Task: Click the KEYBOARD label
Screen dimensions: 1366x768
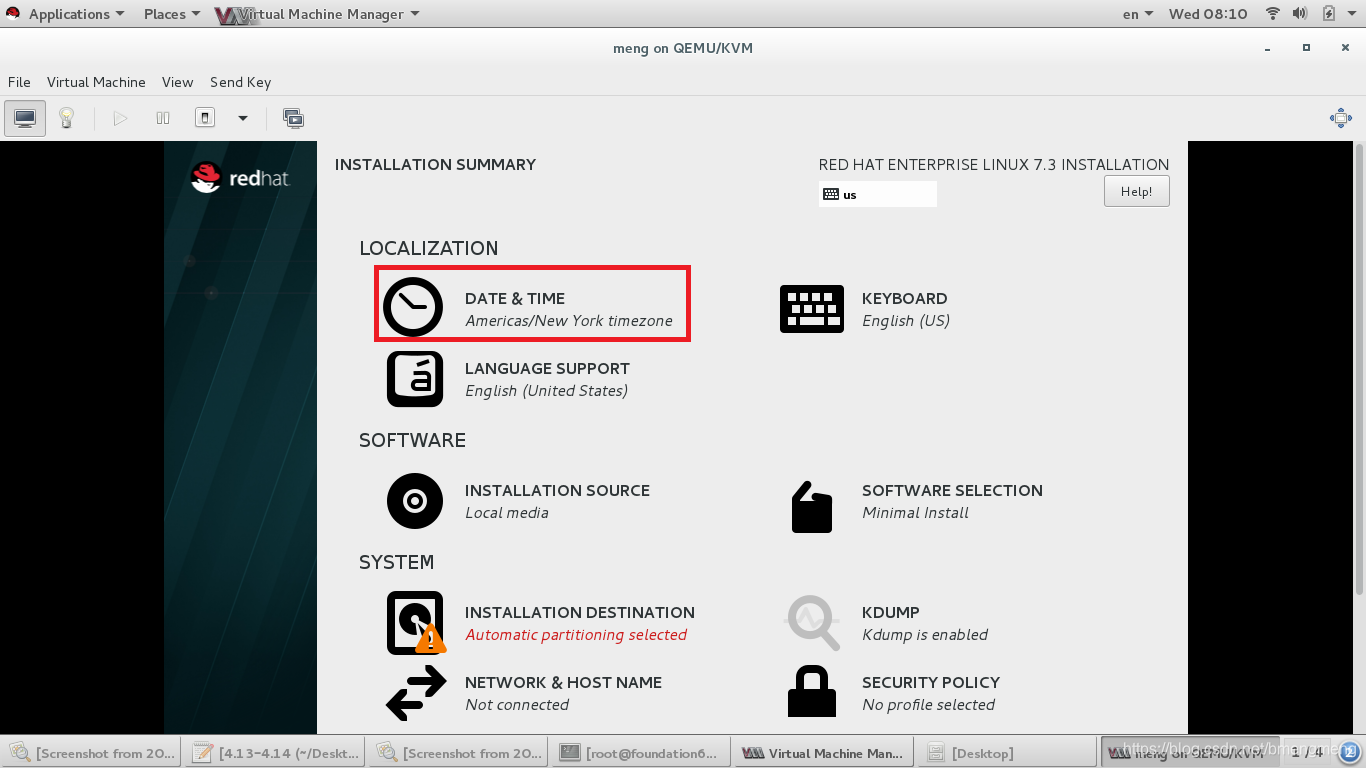Action: click(904, 298)
